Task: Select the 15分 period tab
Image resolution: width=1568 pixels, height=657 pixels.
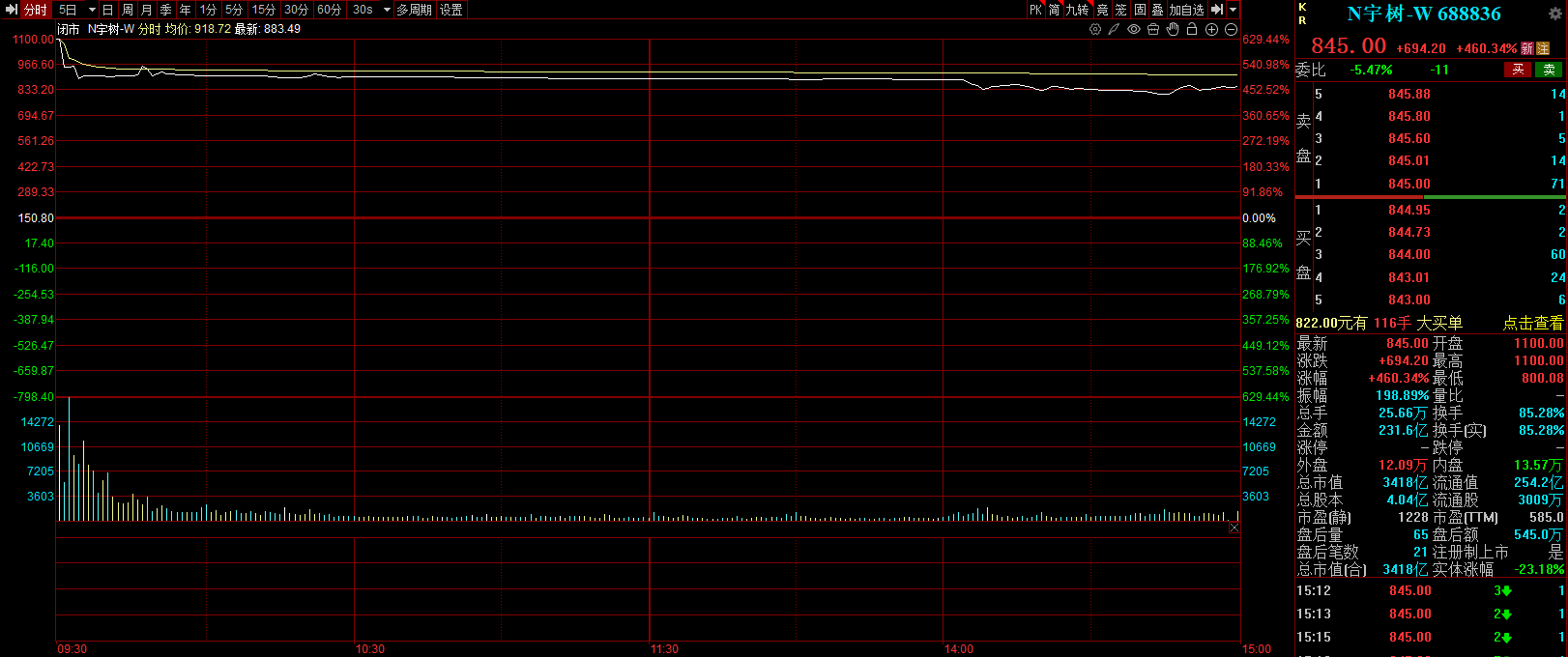Action: click(264, 10)
